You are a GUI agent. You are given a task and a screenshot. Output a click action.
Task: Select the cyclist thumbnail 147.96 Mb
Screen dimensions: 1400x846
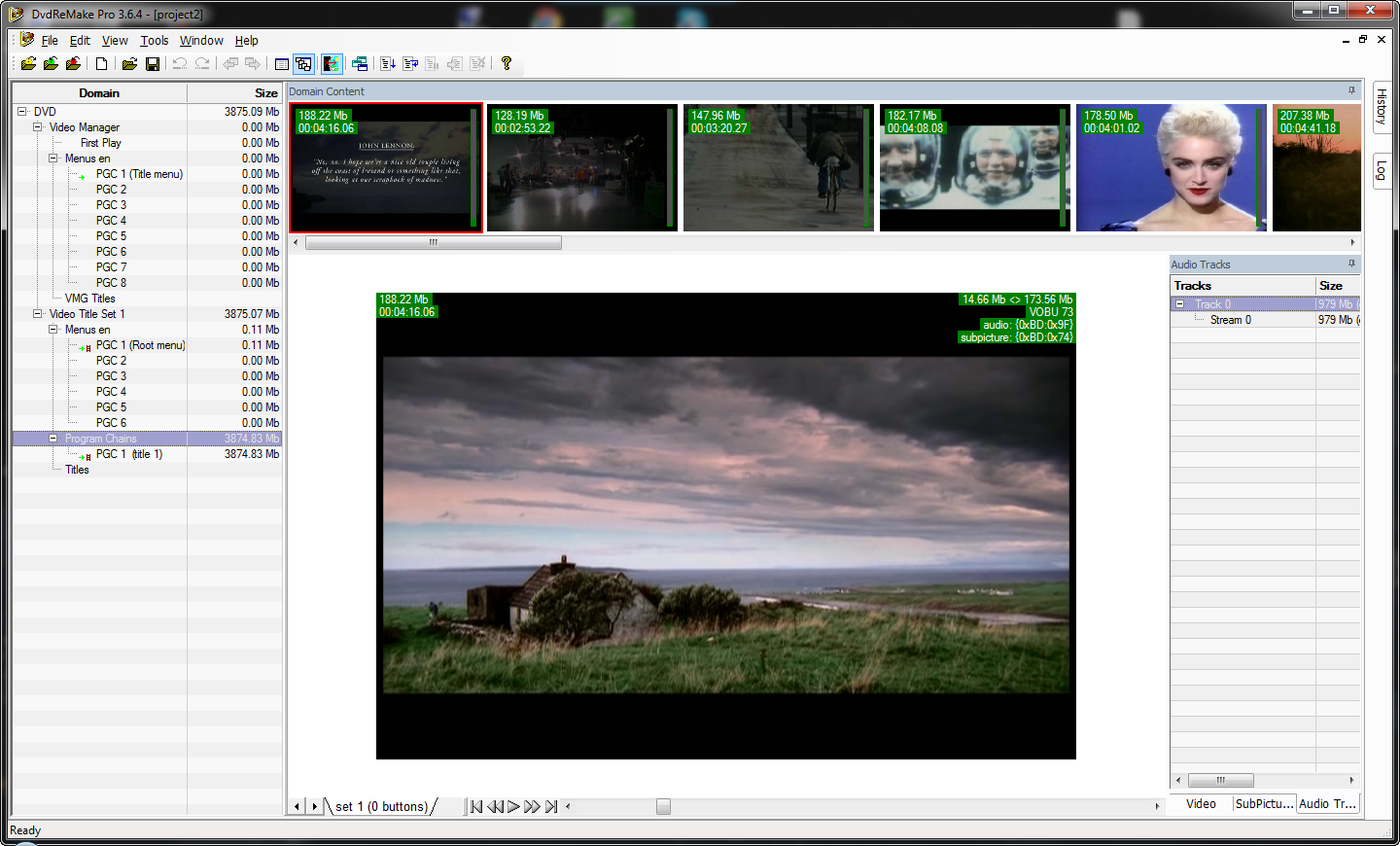pos(778,168)
